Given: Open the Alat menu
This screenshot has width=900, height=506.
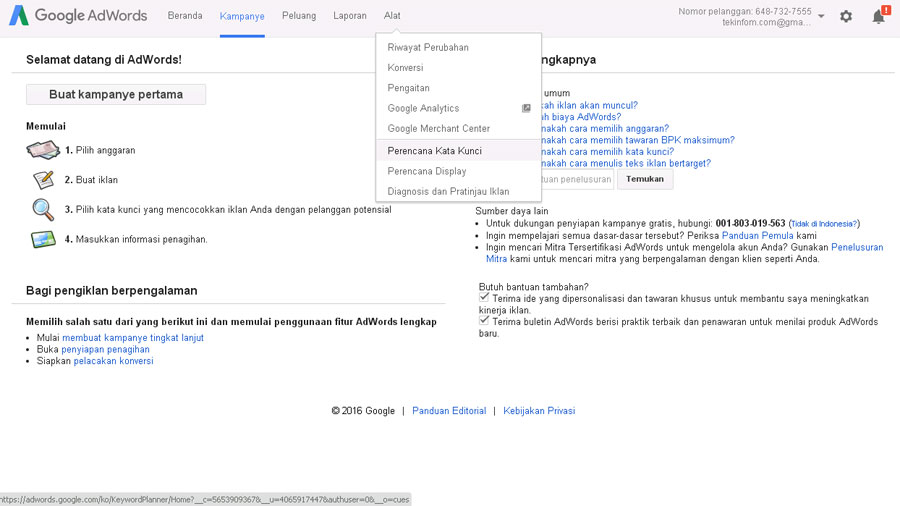Looking at the screenshot, I should 392,15.
